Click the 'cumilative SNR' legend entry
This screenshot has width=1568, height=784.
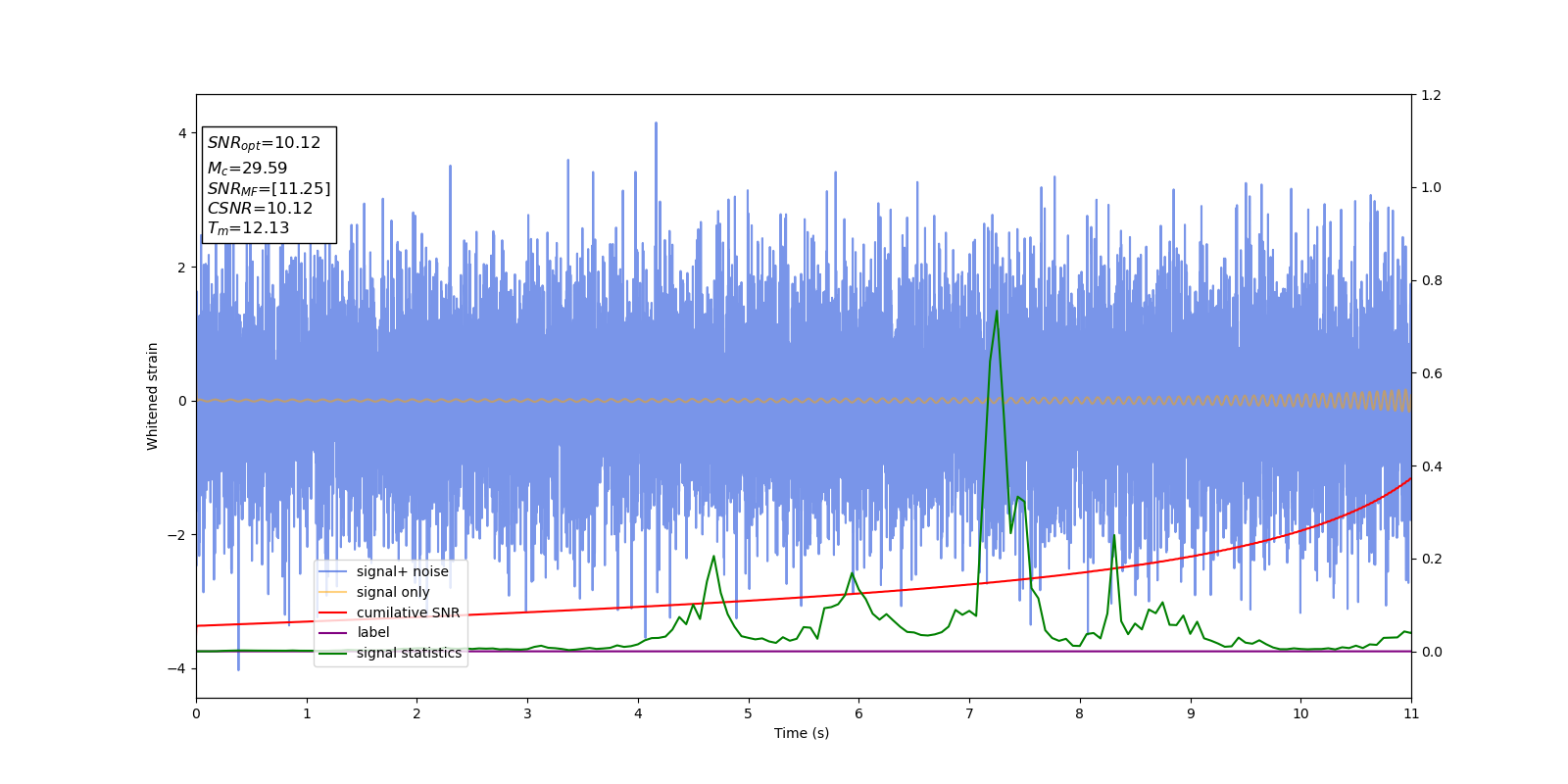390,612
